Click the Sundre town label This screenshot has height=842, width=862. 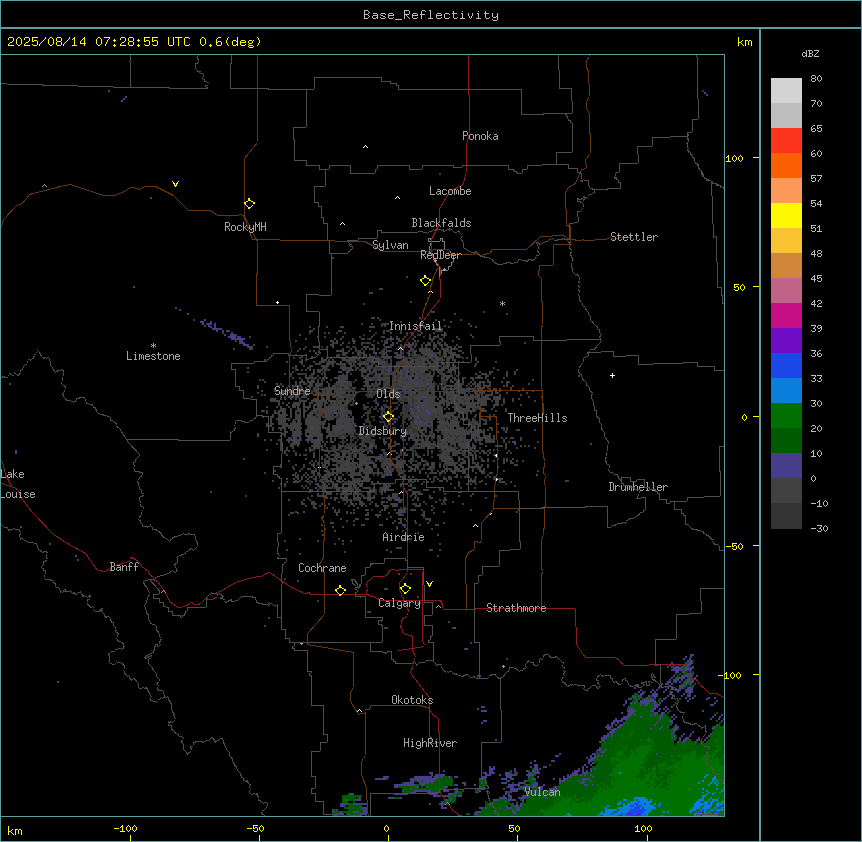tap(292, 391)
